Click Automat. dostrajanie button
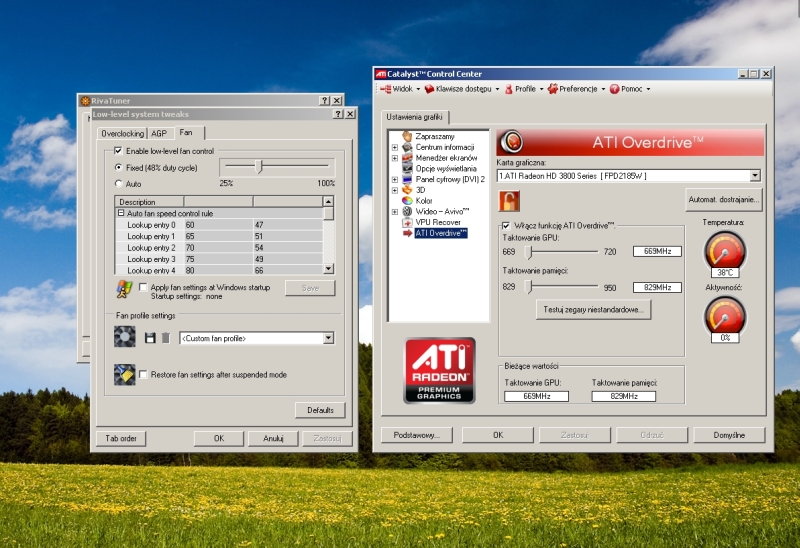Viewport: 800px width, 548px height. click(x=724, y=200)
